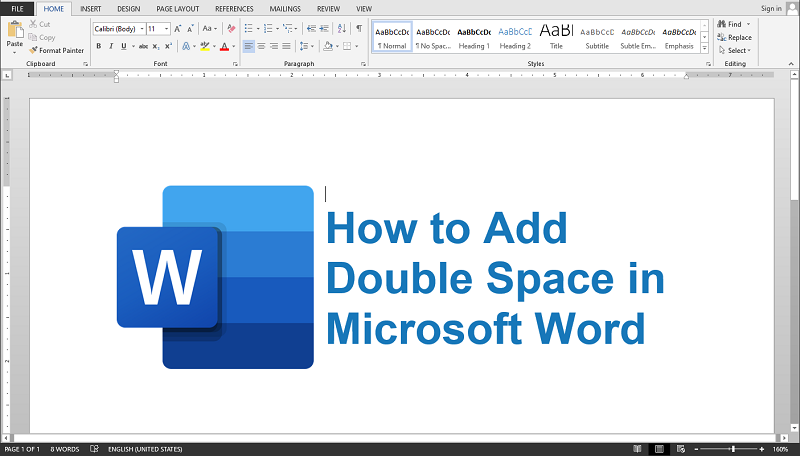Switch to Web Layout view in status bar
The height and width of the screenshot is (456, 800).
(681, 449)
